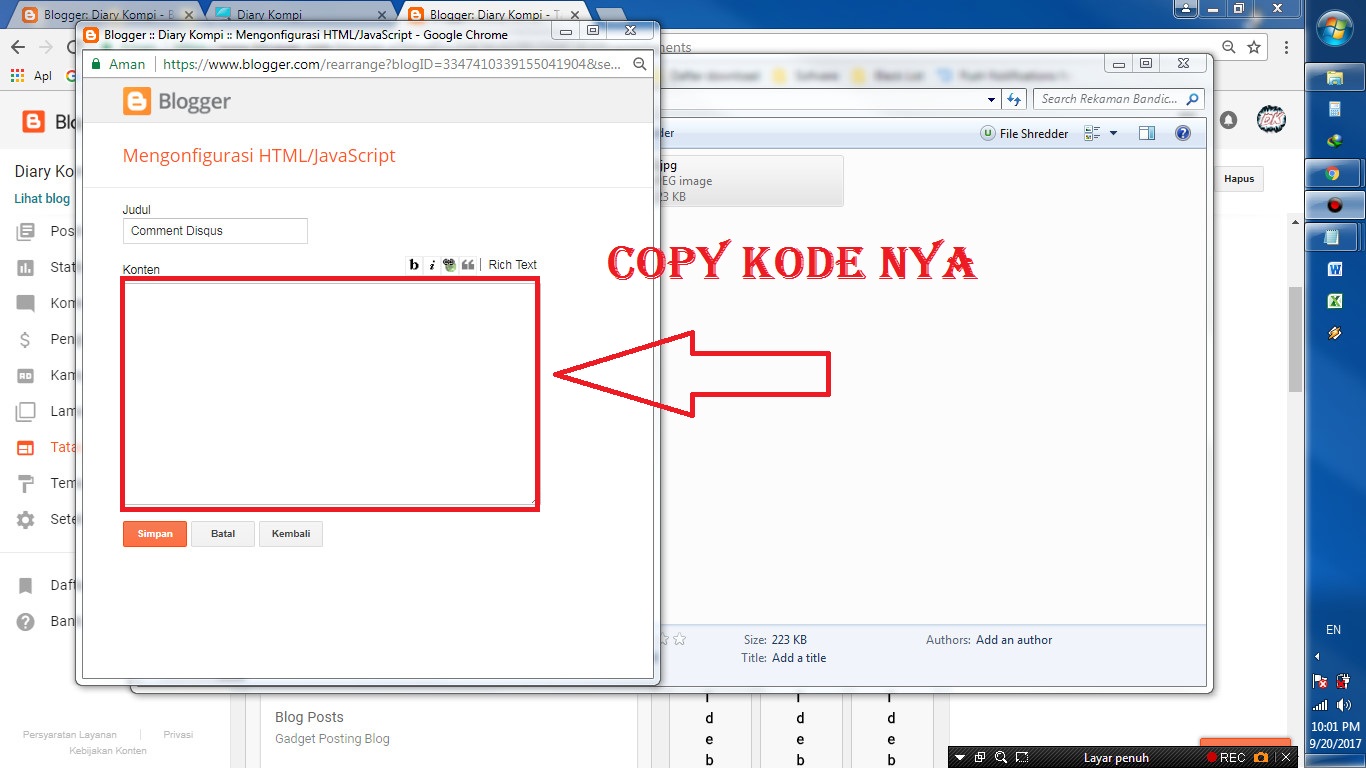This screenshot has width=1366, height=768.
Task: Click Add a title in details pane
Action: (x=799, y=658)
